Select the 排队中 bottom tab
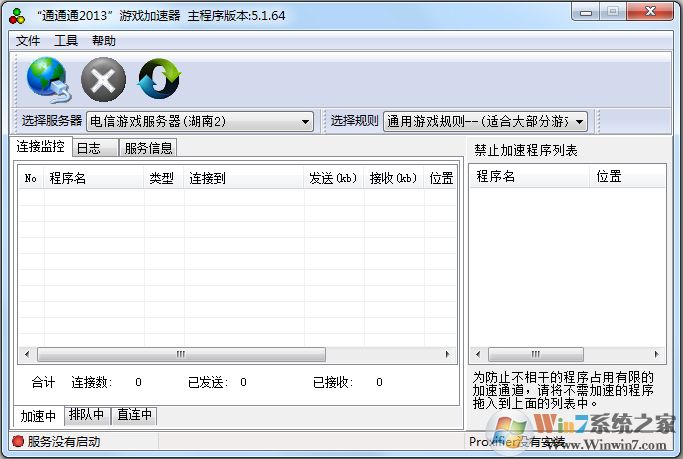 click(x=86, y=415)
